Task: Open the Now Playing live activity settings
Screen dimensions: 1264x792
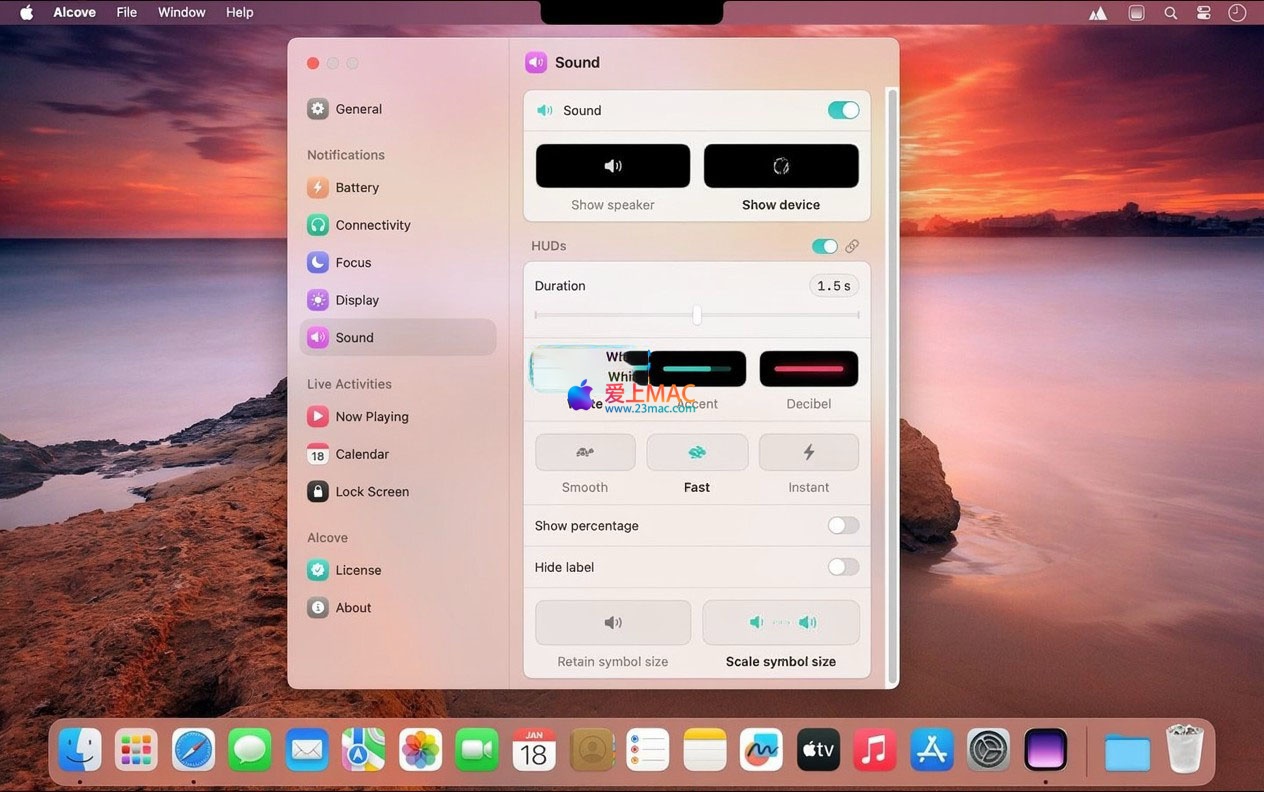Action: (371, 417)
